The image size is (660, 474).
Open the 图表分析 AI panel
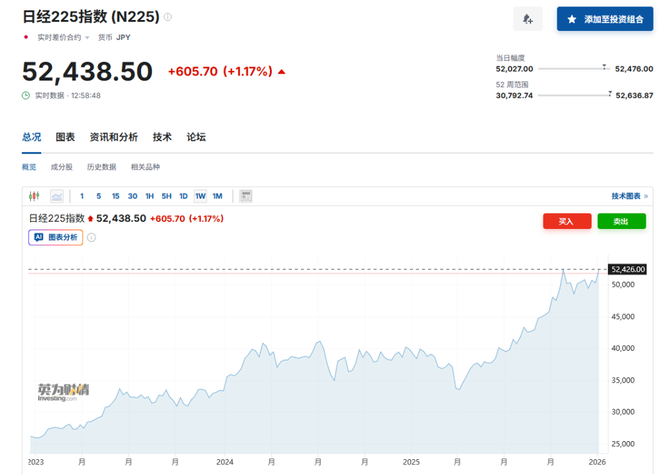click(56, 238)
